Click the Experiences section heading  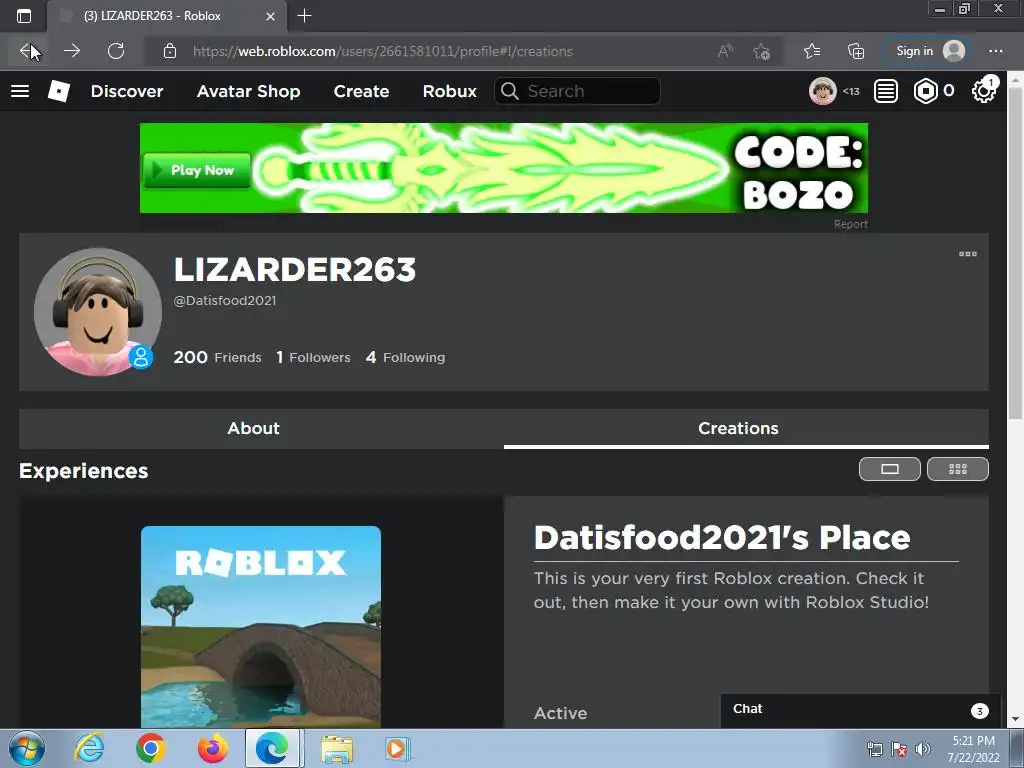[x=84, y=471]
